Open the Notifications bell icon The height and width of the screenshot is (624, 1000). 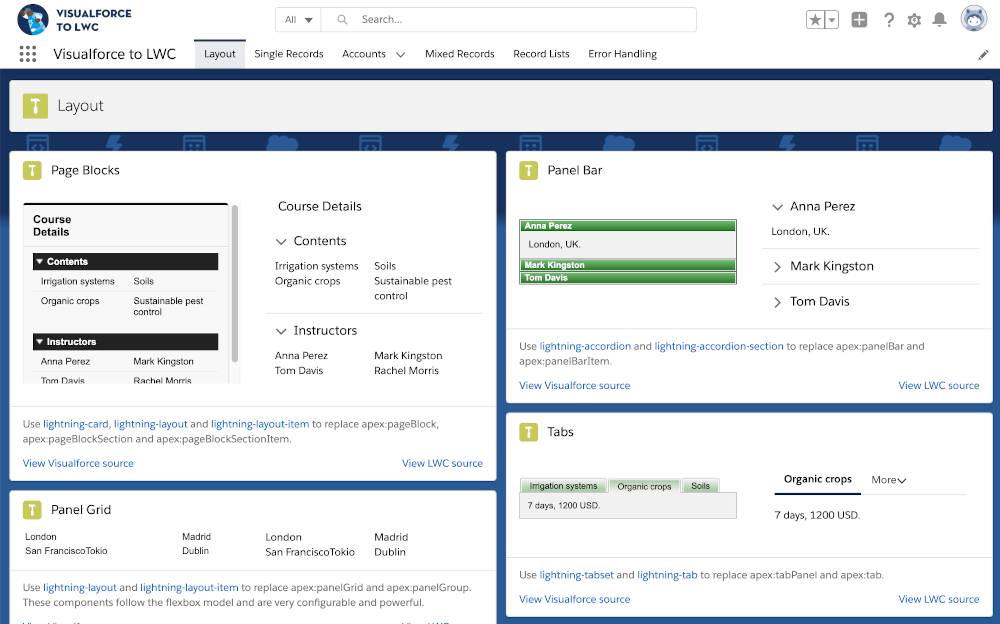point(939,20)
